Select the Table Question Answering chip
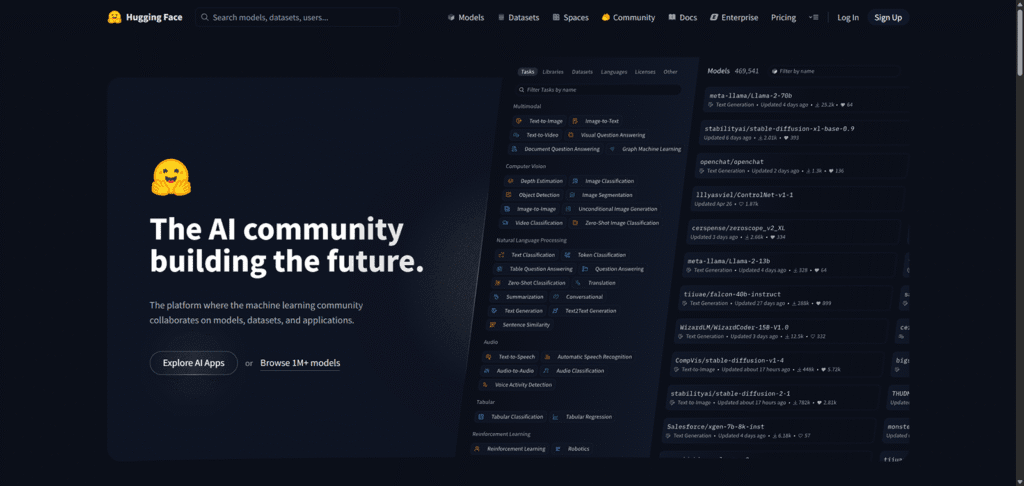 tap(534, 269)
